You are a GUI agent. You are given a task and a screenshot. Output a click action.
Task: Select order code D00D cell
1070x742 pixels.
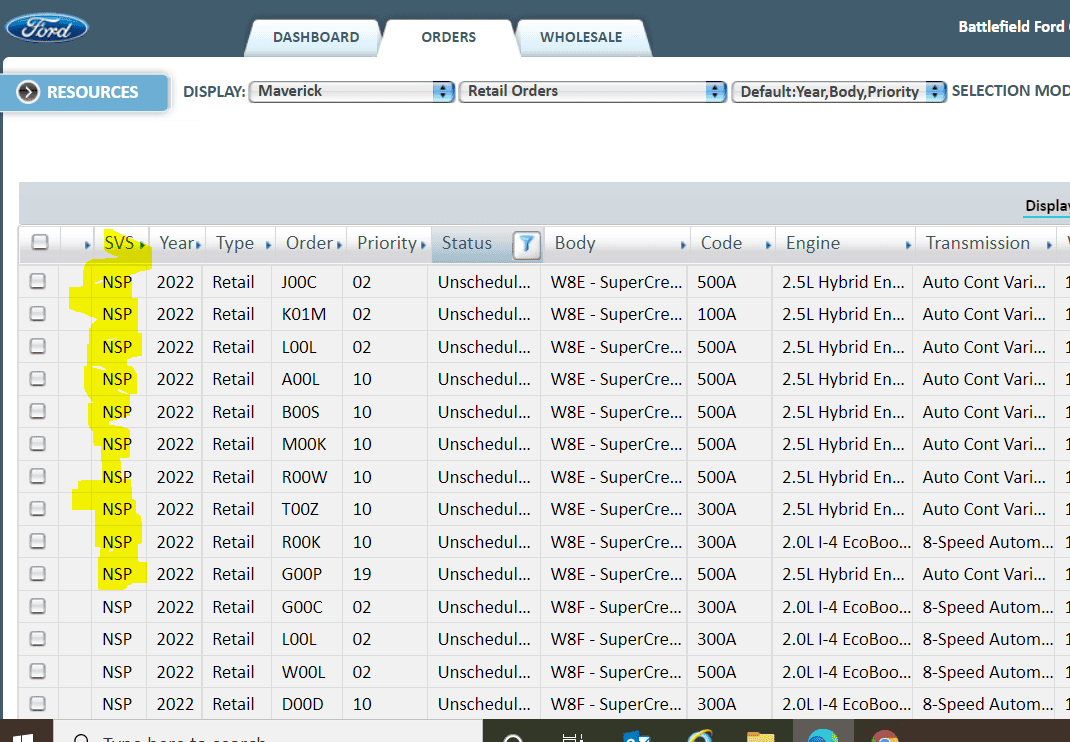point(303,704)
